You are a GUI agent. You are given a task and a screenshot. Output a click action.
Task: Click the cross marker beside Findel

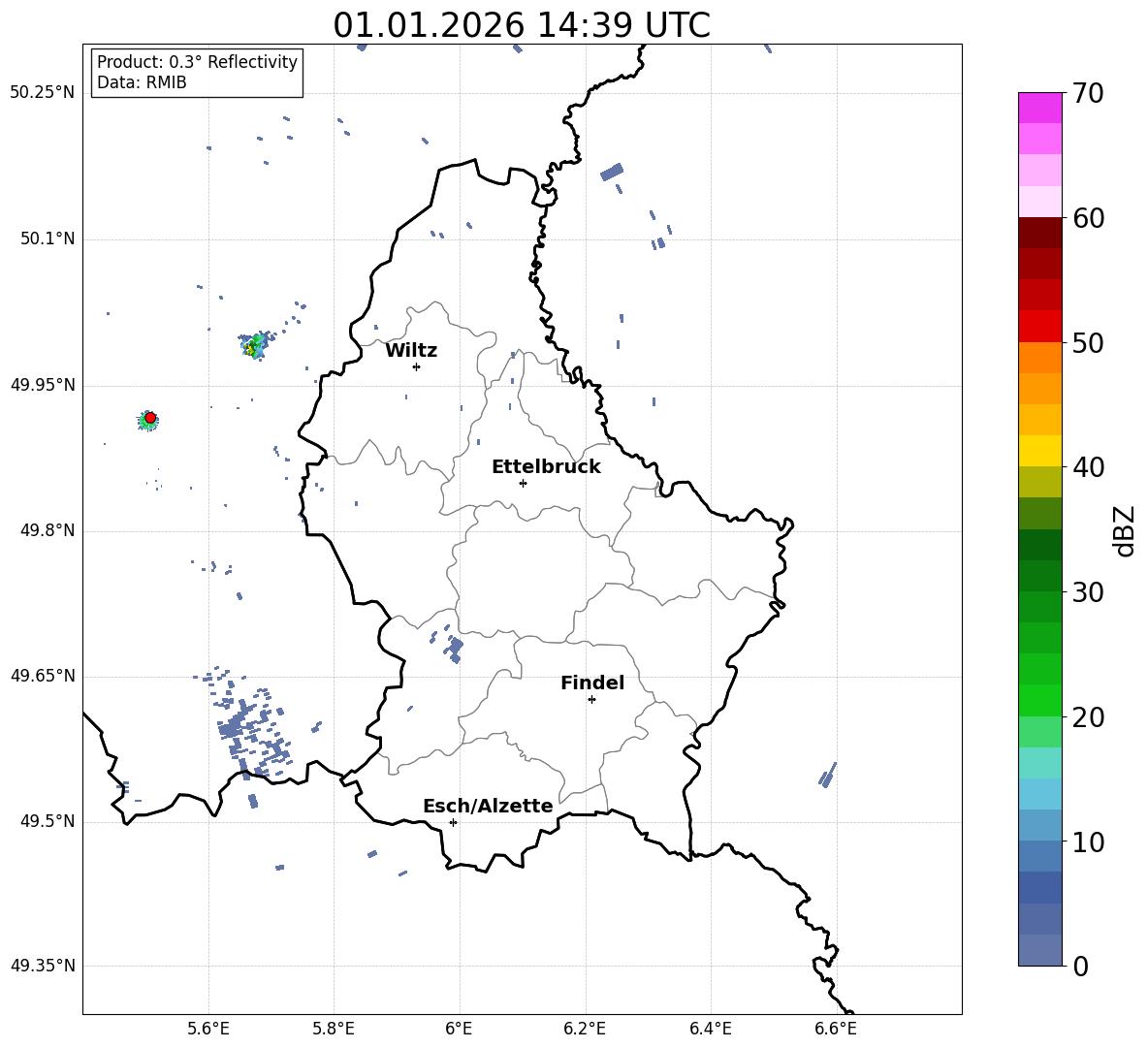(591, 700)
